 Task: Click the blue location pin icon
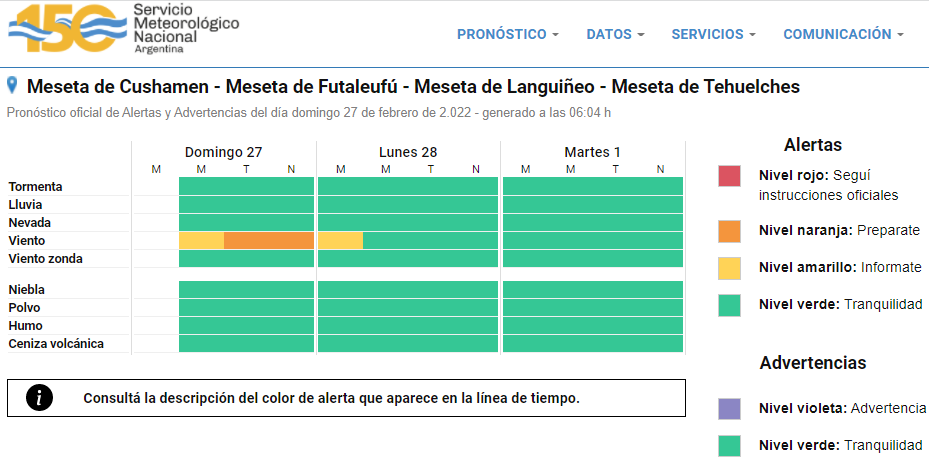pos(12,85)
